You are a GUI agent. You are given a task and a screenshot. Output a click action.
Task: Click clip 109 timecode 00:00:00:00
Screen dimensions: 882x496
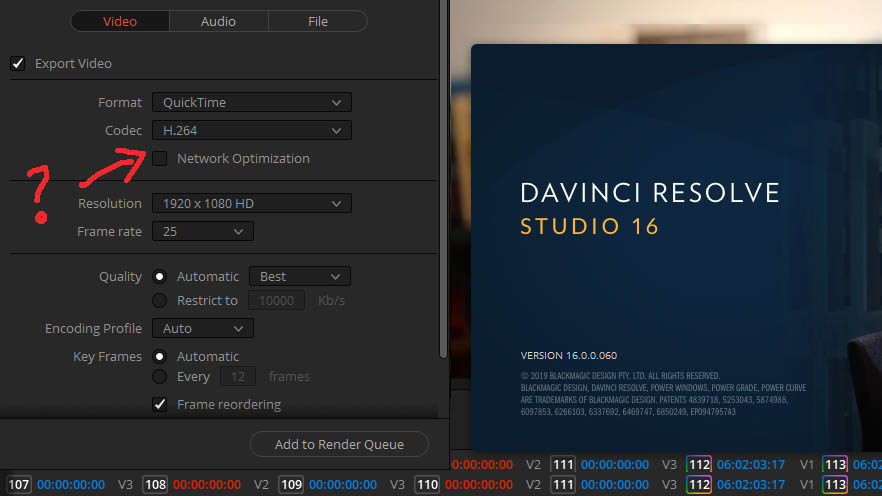(343, 484)
